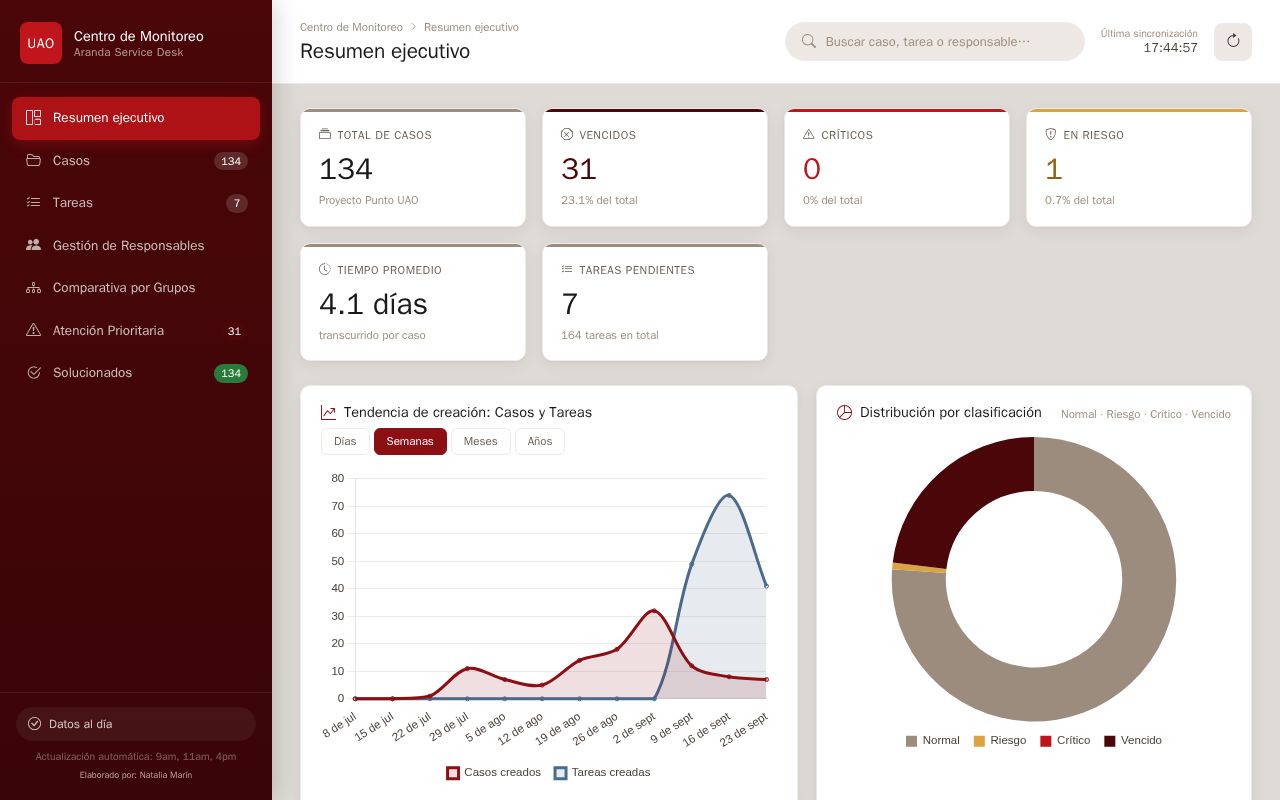Image resolution: width=1280 pixels, height=800 pixels.
Task: Click the refresh sync icon button
Action: click(1233, 41)
